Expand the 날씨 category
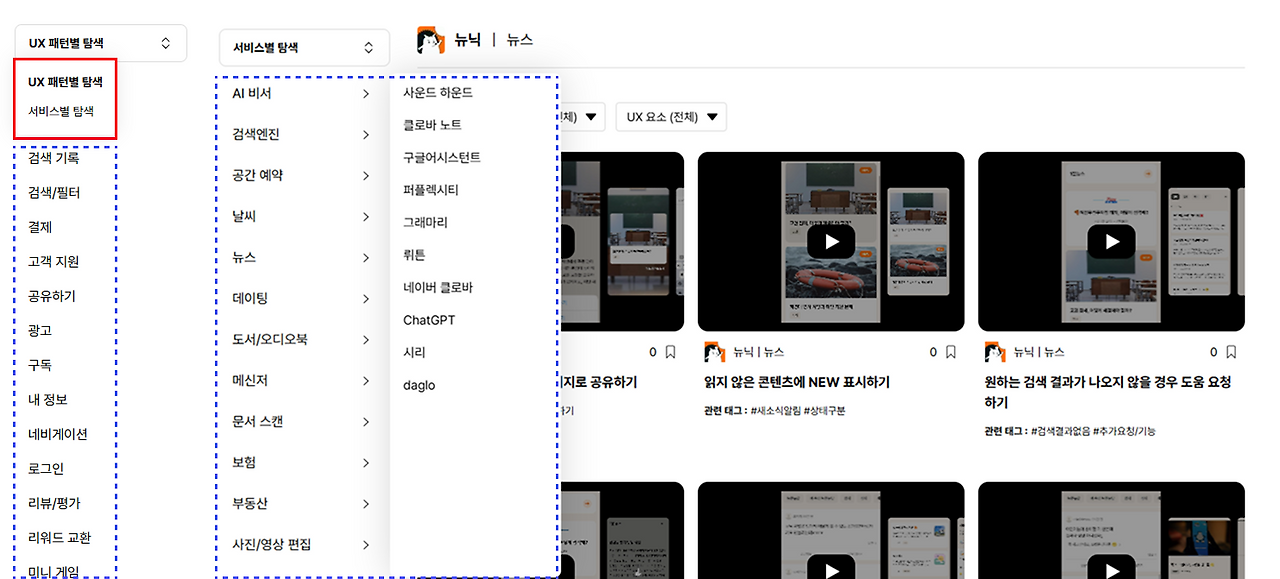The width and height of the screenshot is (1280, 579). 303,216
